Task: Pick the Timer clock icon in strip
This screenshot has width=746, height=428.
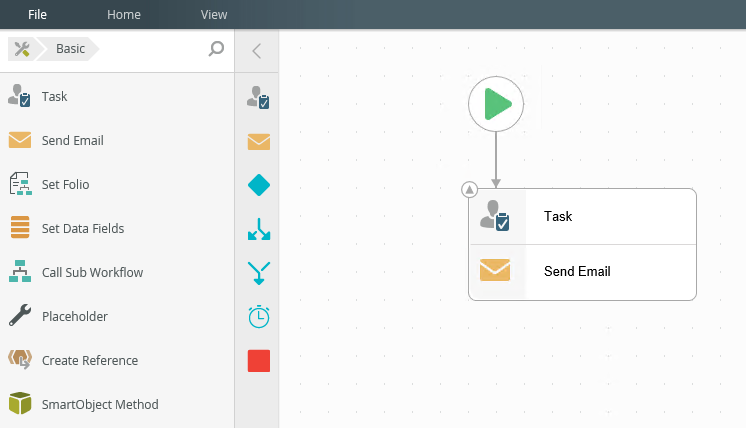Action: click(259, 317)
